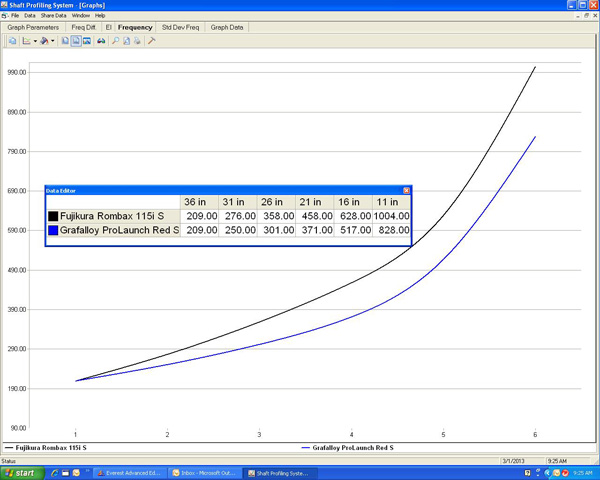Switch to the Std Dev Freq tab
The height and width of the screenshot is (480, 600).
(180, 28)
